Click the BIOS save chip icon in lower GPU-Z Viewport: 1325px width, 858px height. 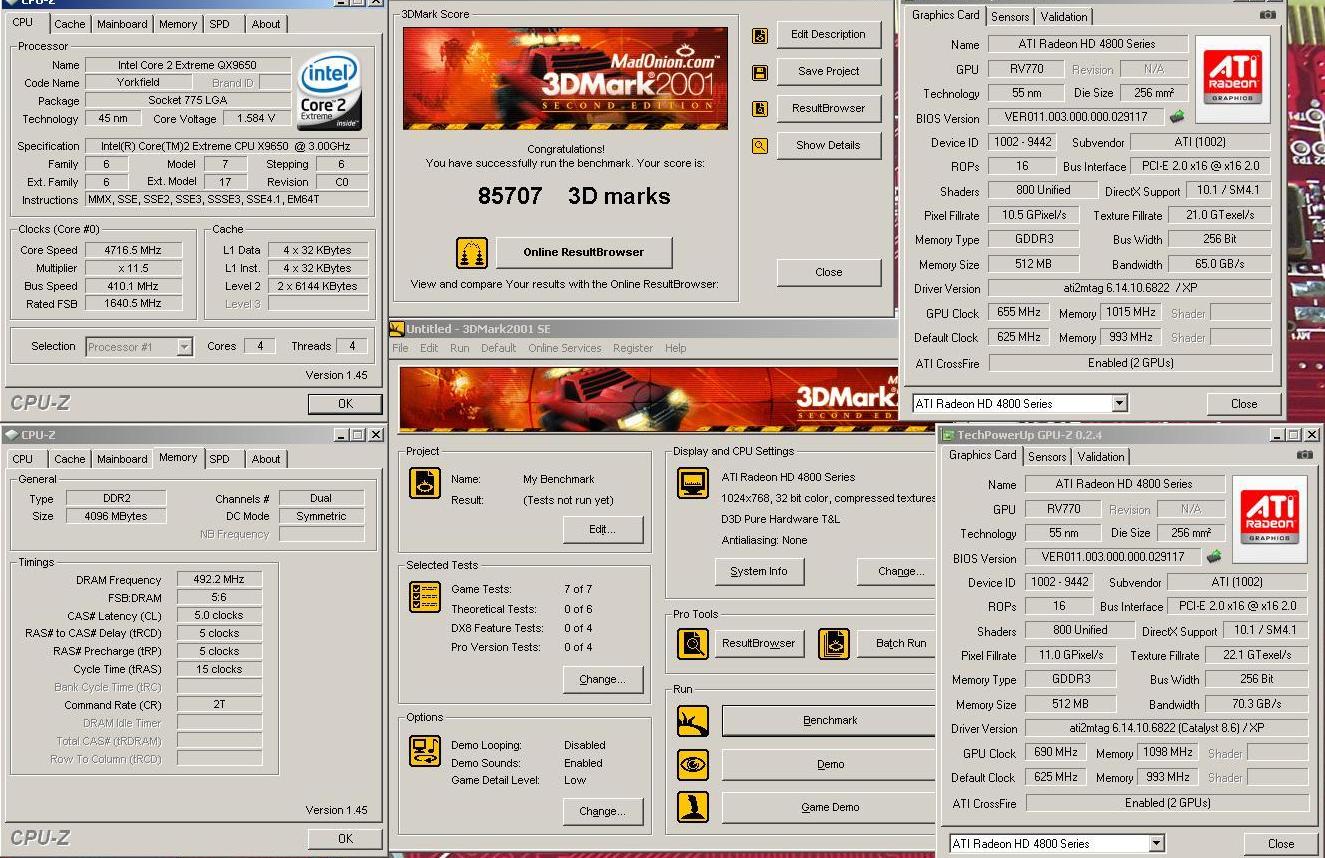coord(1215,557)
